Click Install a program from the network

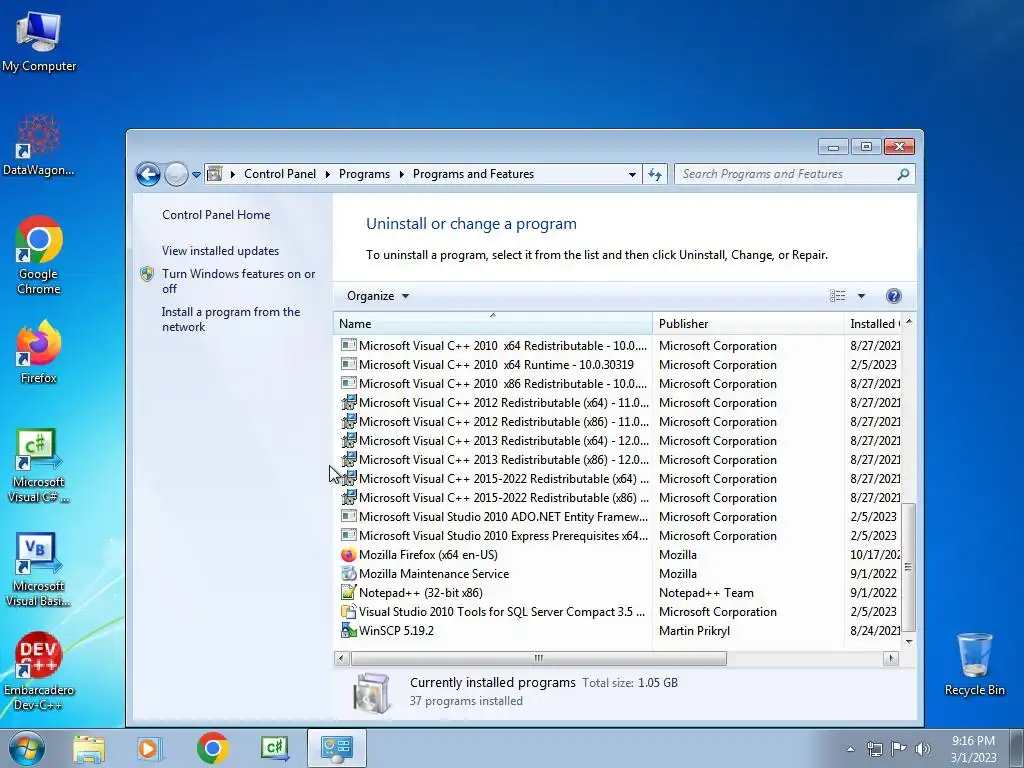[231, 319]
